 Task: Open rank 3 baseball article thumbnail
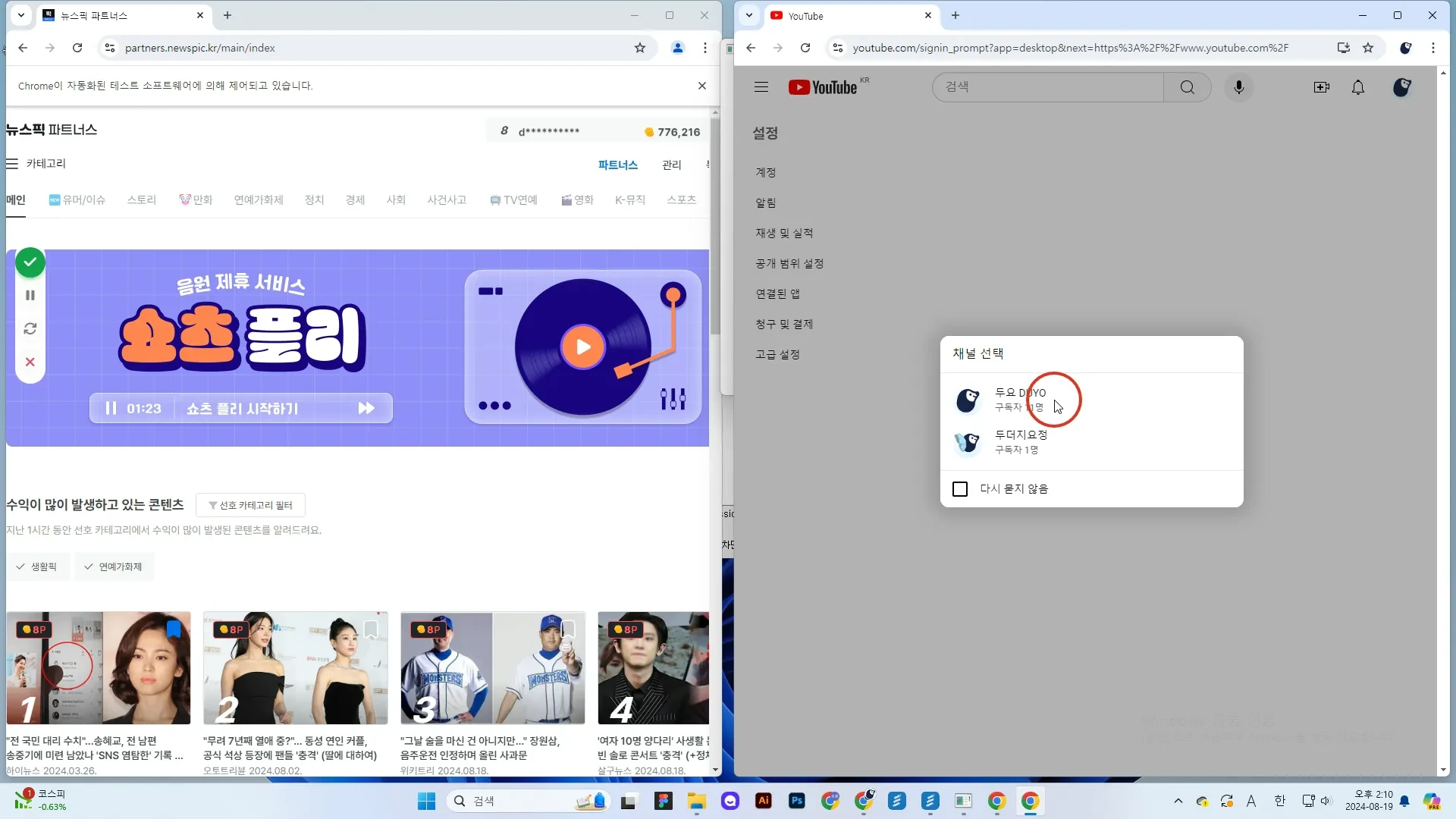[x=493, y=668]
